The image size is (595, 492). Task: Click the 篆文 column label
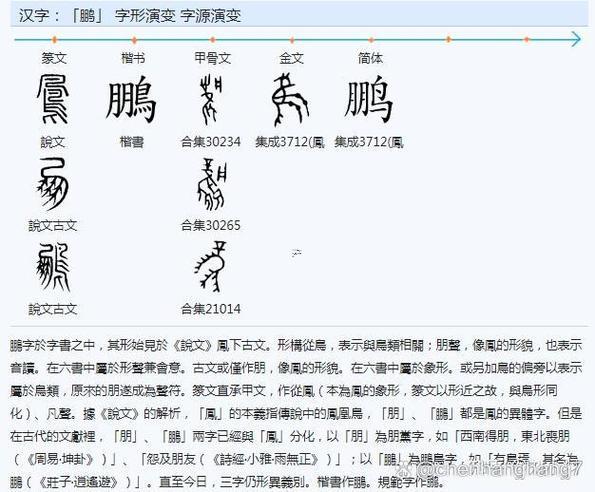(x=54, y=58)
